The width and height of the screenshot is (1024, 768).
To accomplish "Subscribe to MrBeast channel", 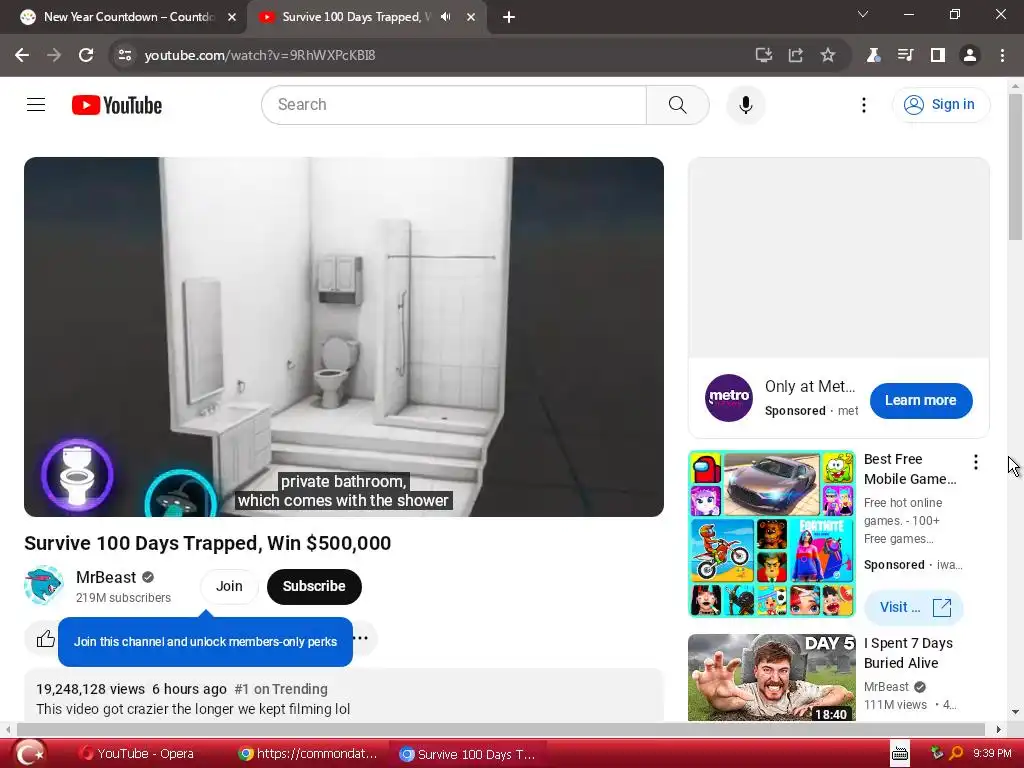I will (x=314, y=586).
